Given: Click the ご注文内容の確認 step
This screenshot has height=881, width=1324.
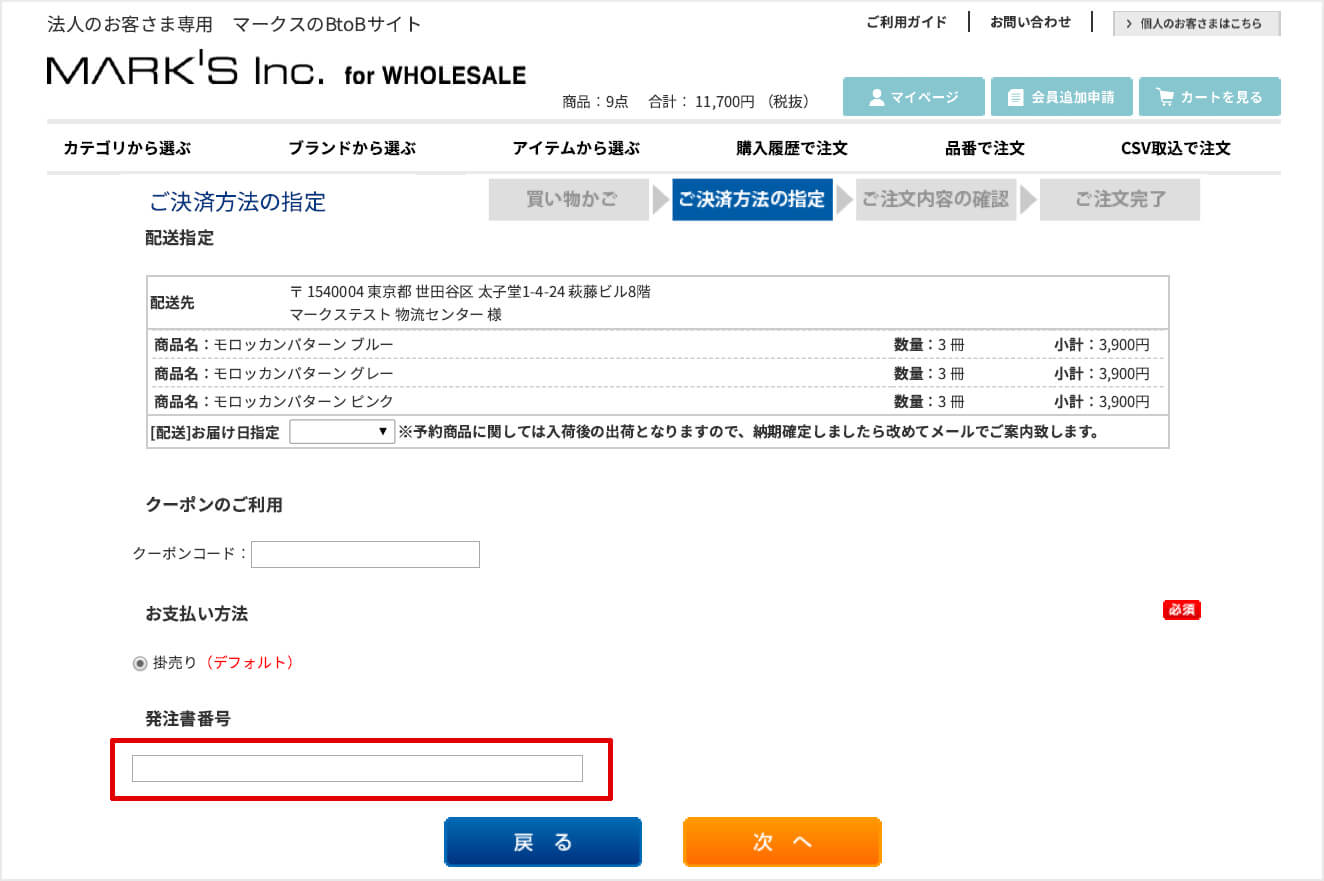Looking at the screenshot, I should click(x=936, y=199).
